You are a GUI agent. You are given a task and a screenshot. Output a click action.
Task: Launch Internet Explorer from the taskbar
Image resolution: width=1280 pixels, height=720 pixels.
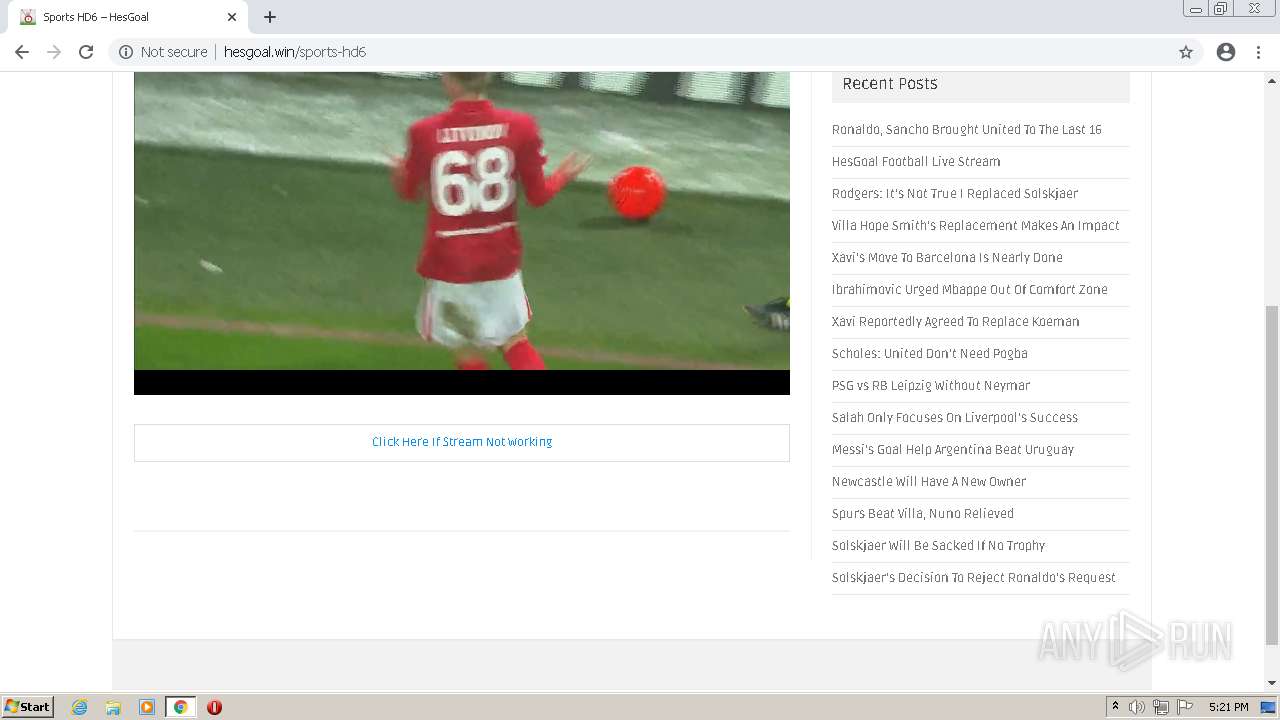click(79, 707)
